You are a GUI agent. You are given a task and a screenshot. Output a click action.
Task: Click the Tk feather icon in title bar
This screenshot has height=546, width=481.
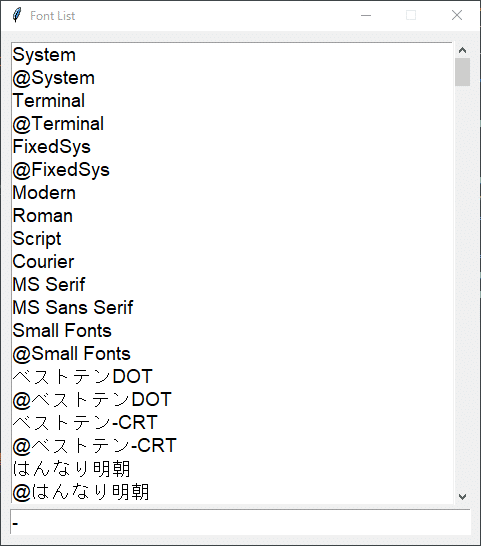(16, 15)
